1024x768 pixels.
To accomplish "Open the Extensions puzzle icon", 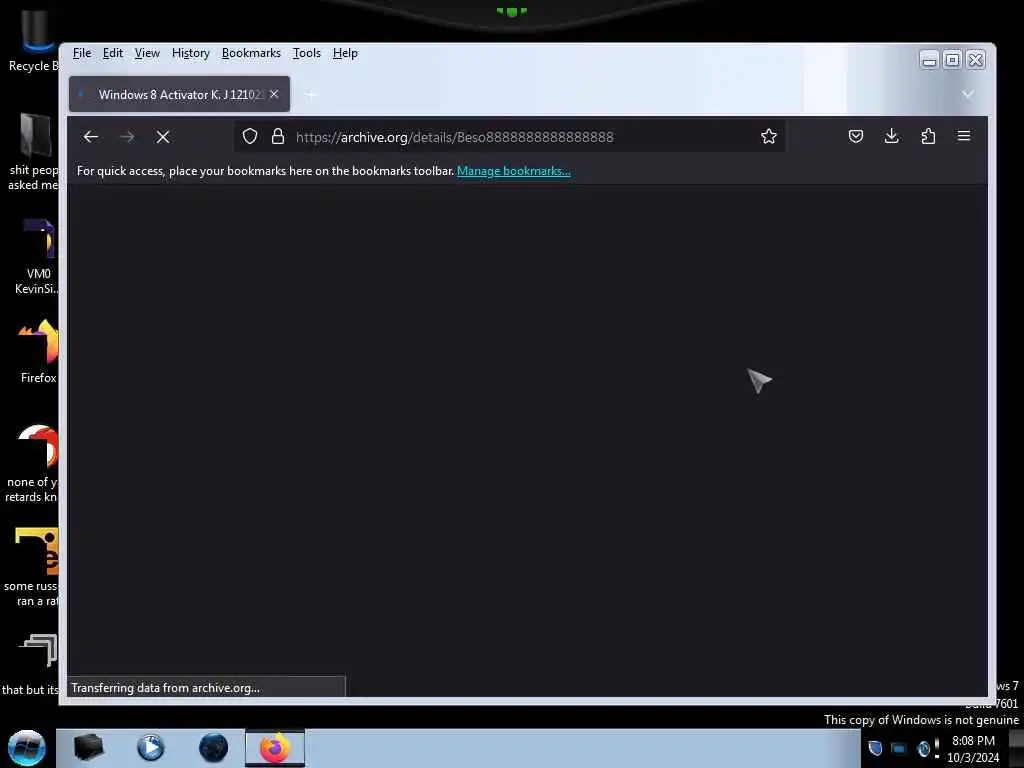I will [x=928, y=136].
